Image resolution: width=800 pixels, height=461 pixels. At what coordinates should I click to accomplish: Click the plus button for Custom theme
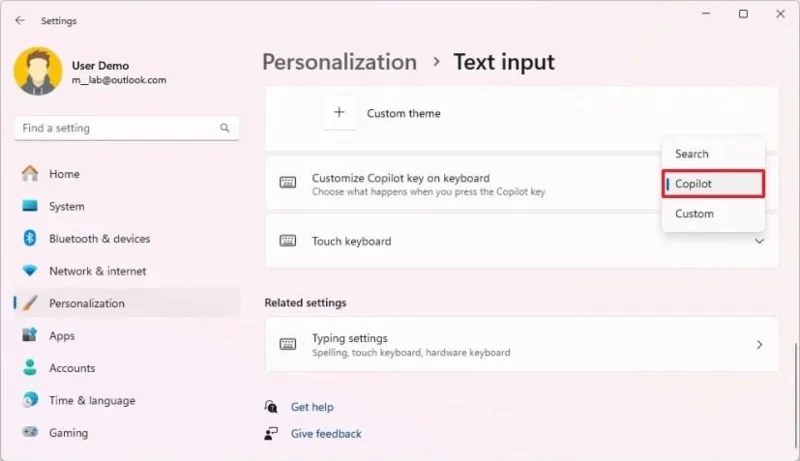(339, 113)
